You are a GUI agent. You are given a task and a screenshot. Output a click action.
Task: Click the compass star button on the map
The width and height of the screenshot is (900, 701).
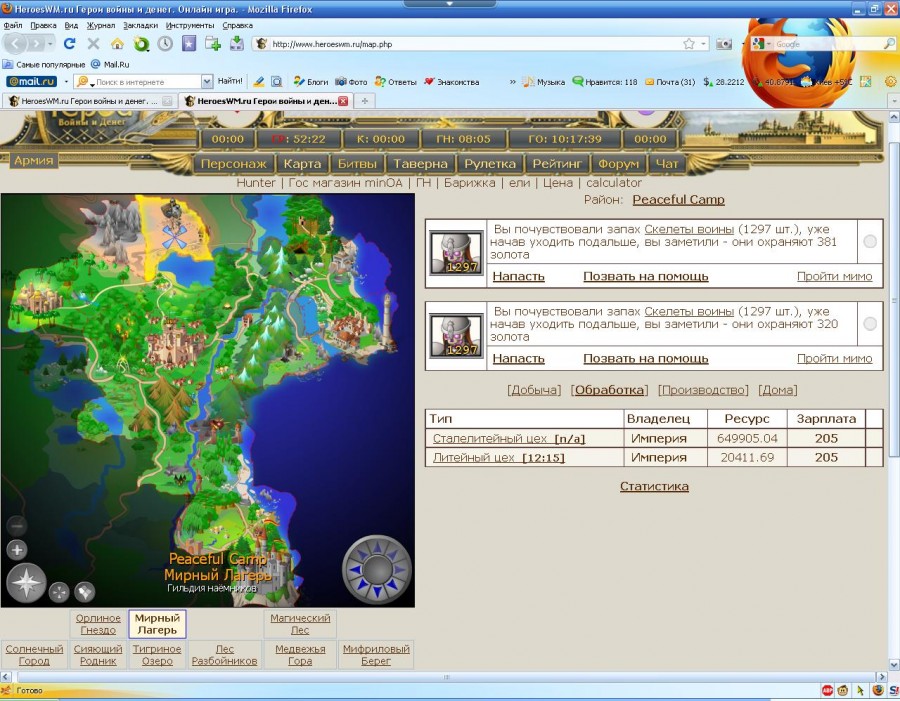click(26, 583)
